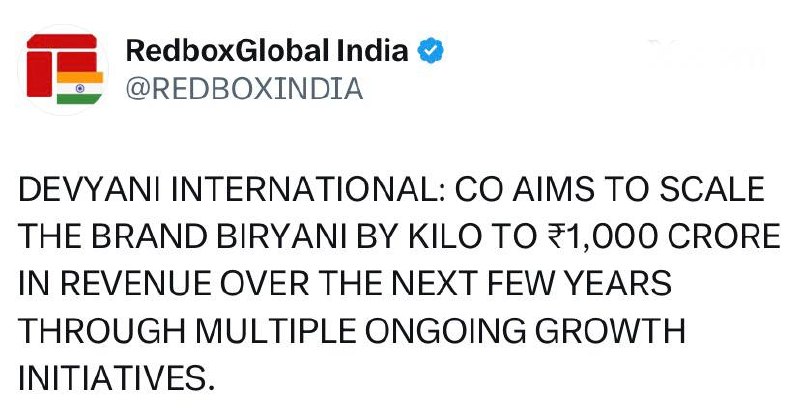This screenshot has width=800, height=418.
Task: Click the word INITIATIVES ending the tweet
Action: tap(116, 378)
